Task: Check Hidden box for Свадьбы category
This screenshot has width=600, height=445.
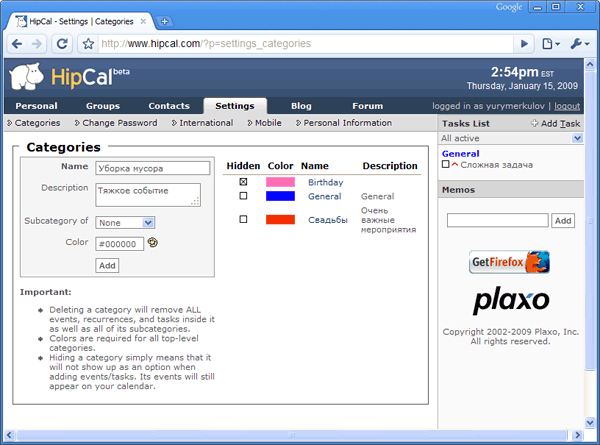Action: [x=243, y=219]
